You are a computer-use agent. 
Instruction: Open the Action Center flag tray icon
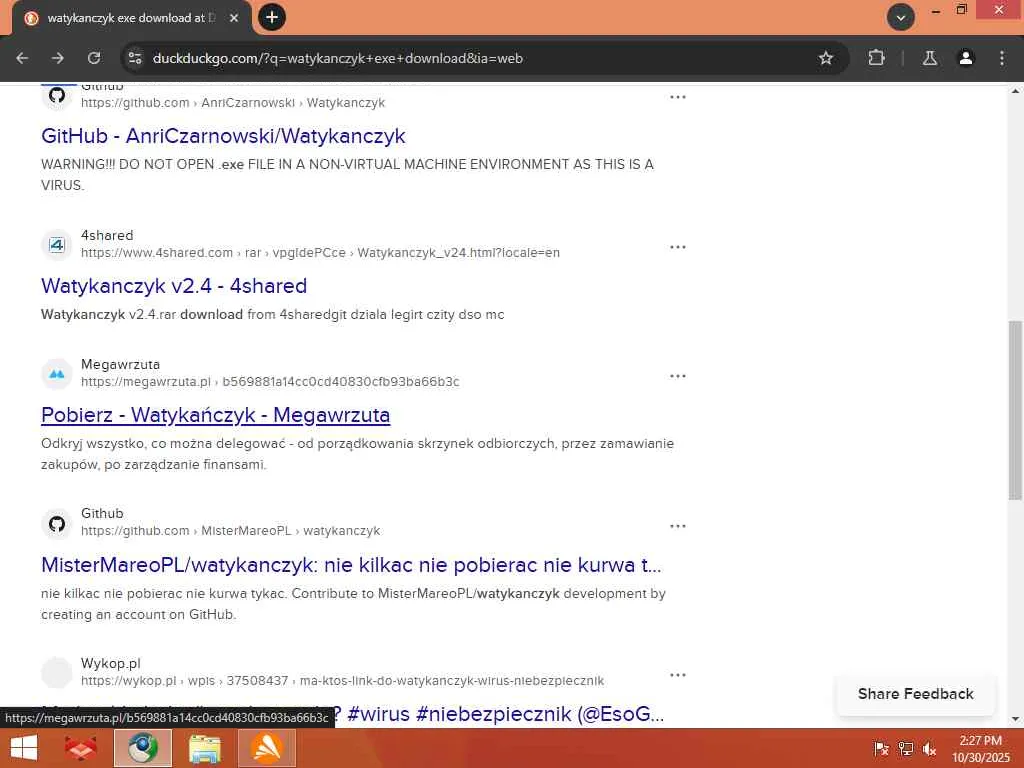(881, 749)
